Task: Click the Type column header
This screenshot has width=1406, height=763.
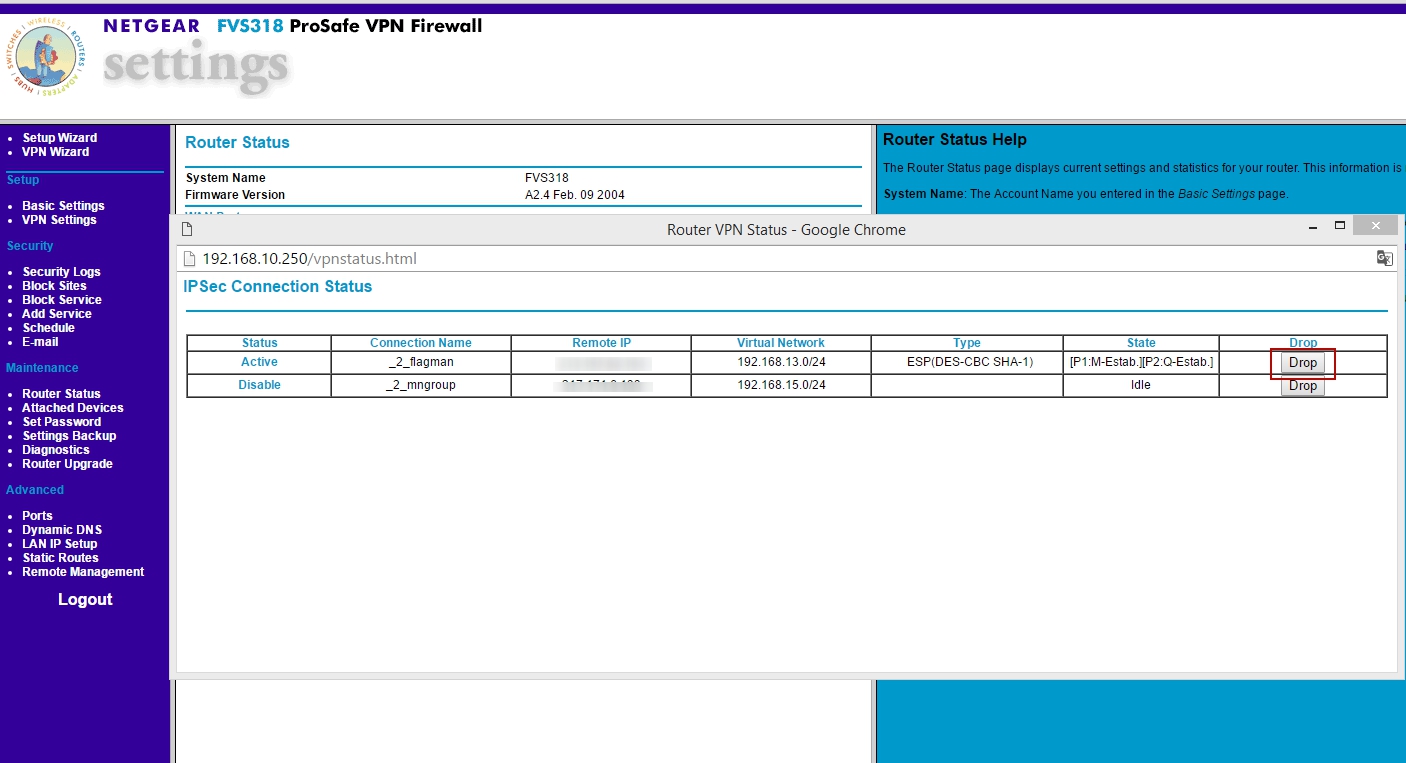Action: (x=967, y=343)
